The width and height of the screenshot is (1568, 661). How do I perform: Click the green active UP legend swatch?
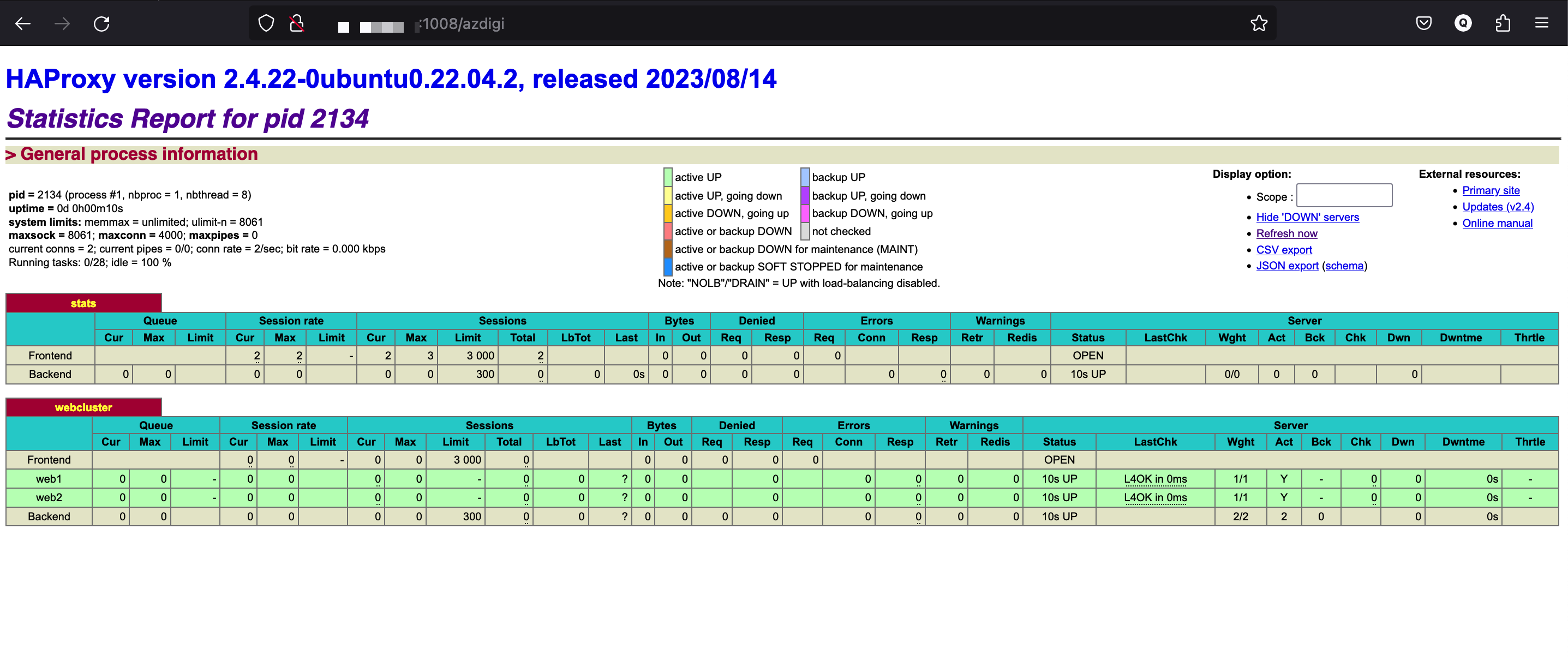pos(668,177)
